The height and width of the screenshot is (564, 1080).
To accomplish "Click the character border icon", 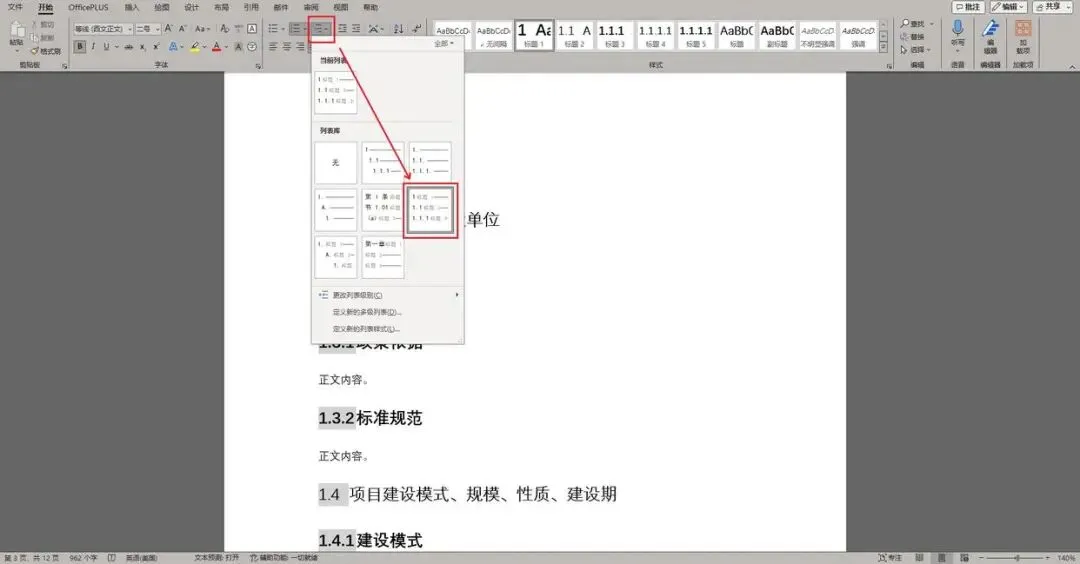I will 252,29.
